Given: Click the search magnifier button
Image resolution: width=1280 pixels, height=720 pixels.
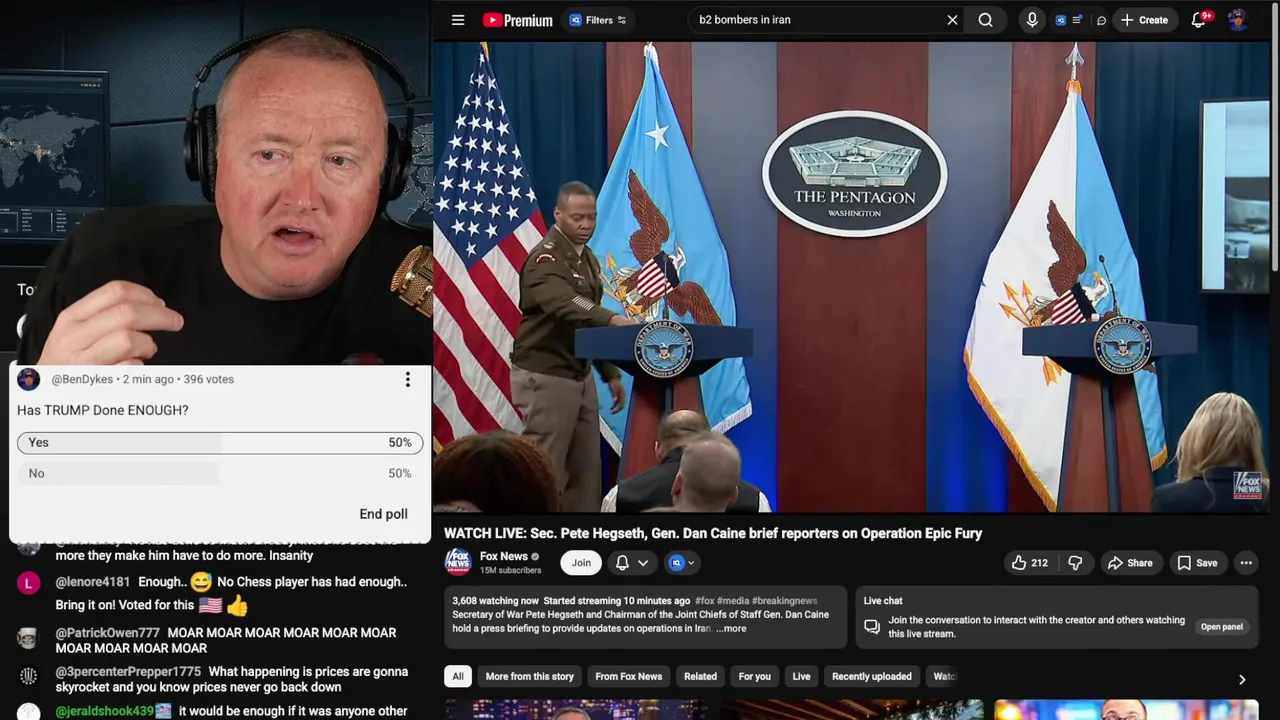Looking at the screenshot, I should 986,20.
